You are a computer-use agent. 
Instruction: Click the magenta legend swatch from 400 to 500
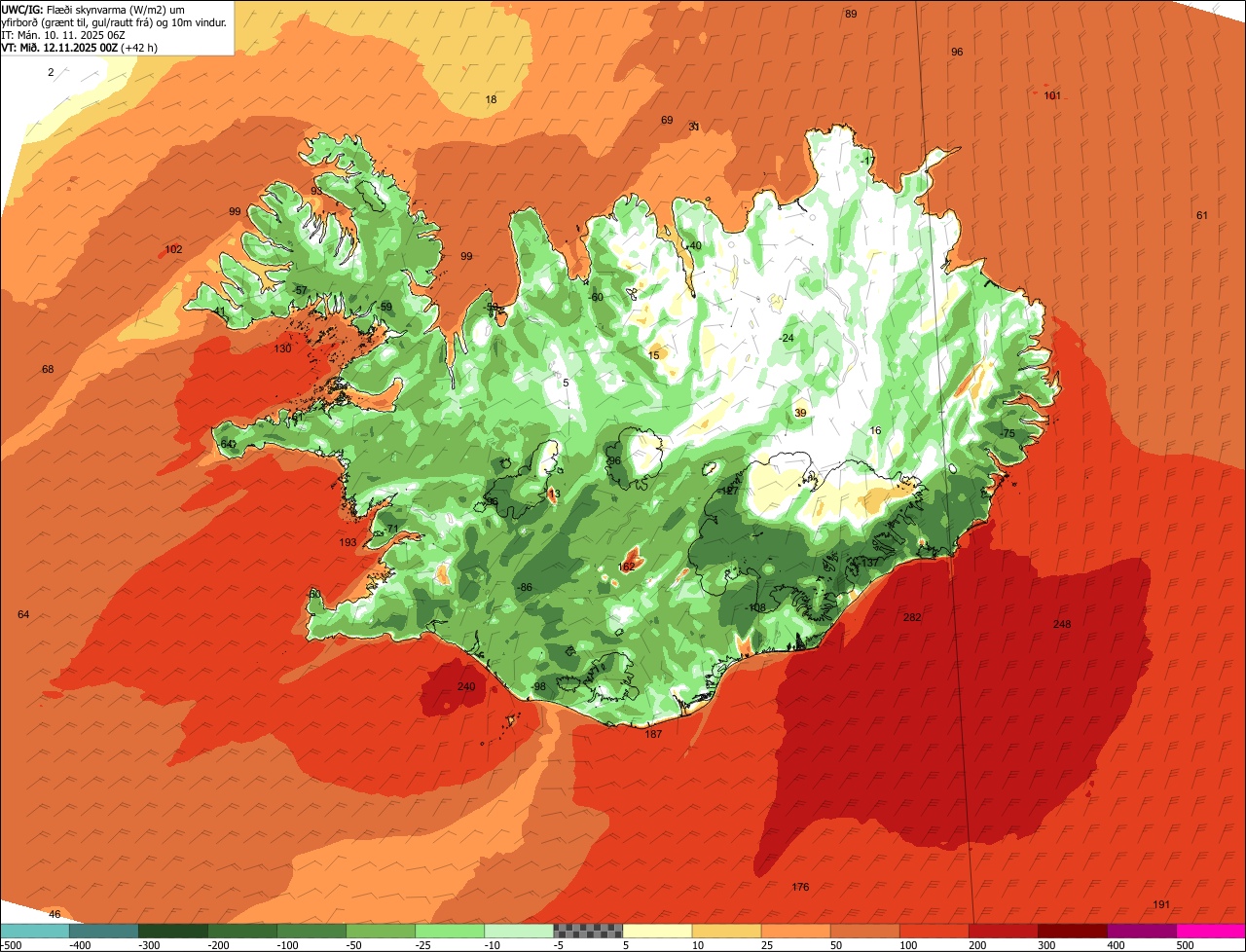click(1140, 931)
